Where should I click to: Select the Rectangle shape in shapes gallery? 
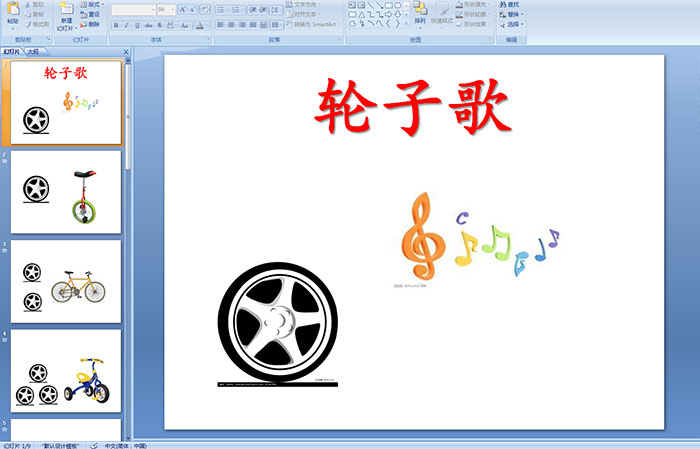[388, 5]
